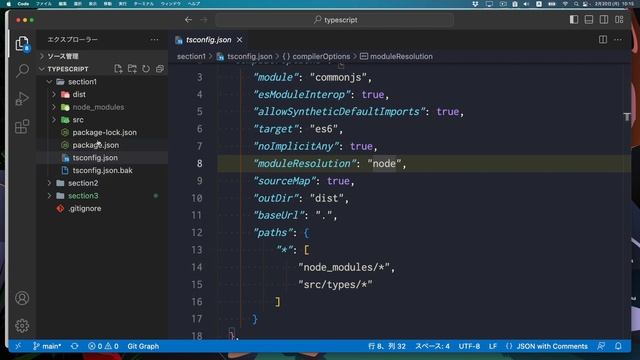
Task: Open tsconfig.json.bak file
Action: (102, 170)
